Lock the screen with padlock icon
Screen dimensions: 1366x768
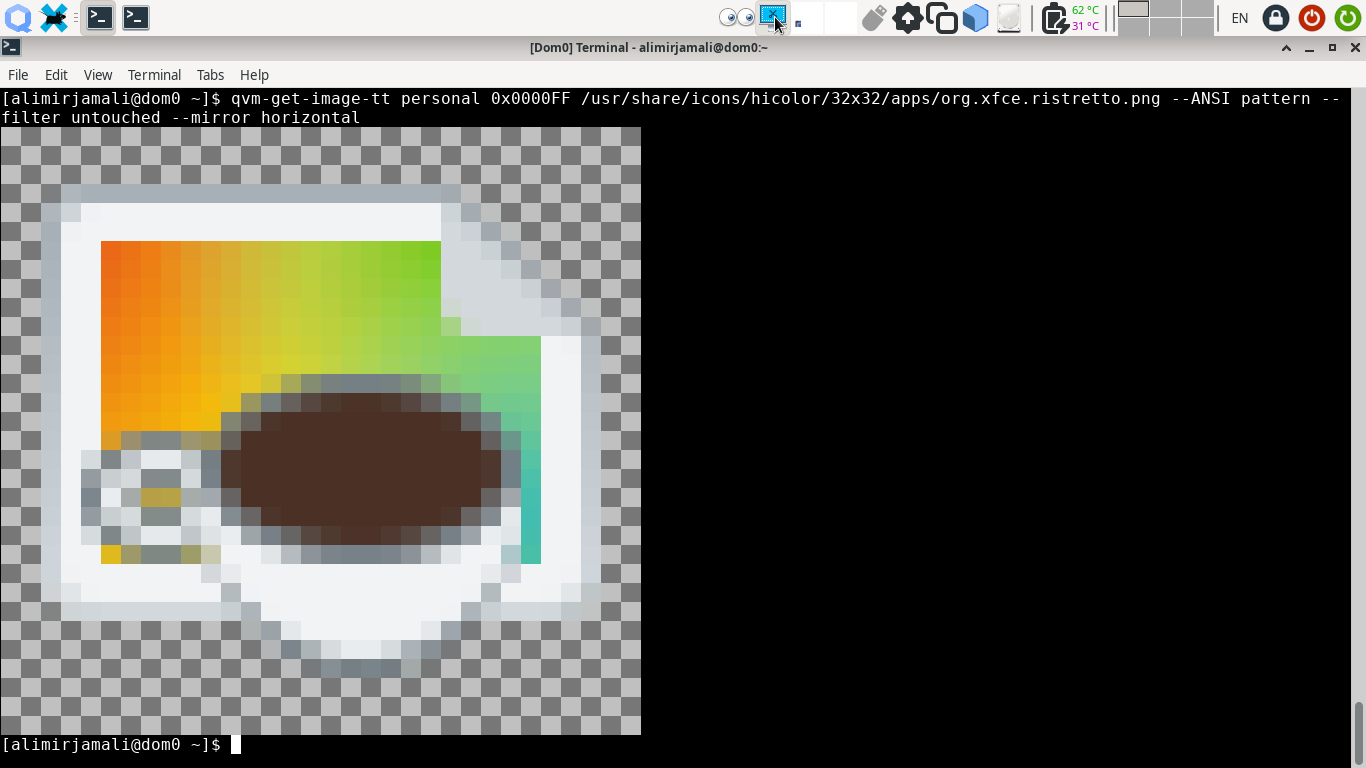click(x=1275, y=17)
